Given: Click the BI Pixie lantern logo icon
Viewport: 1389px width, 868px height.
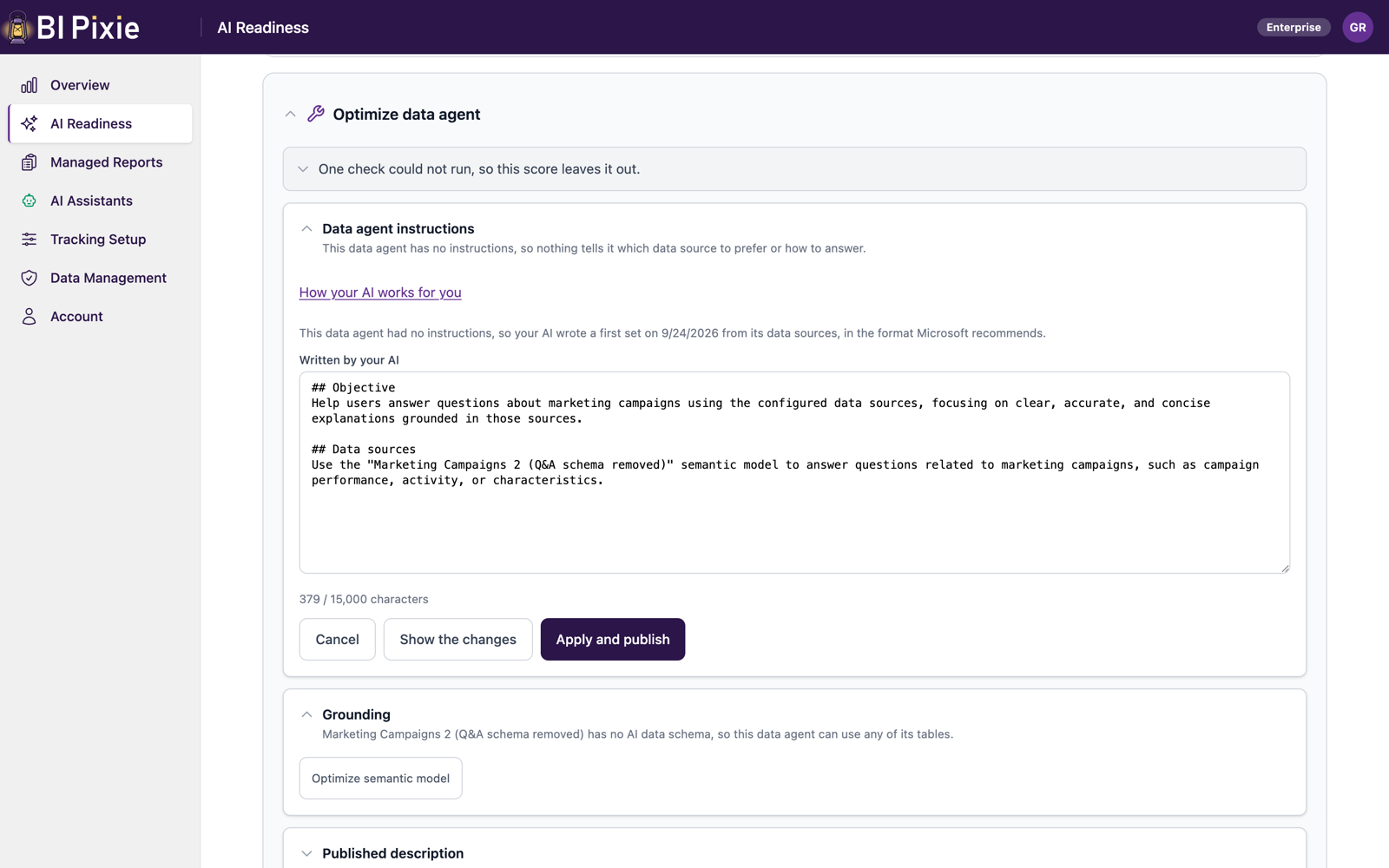Looking at the screenshot, I should pos(16,27).
